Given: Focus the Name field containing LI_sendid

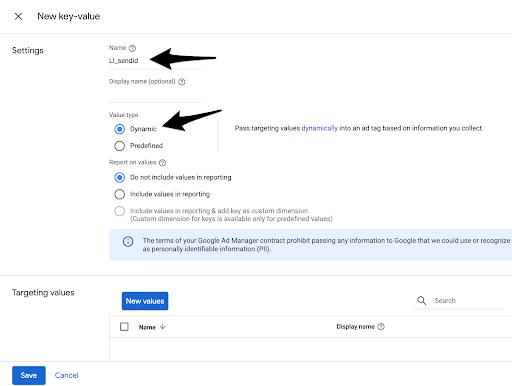Looking at the screenshot, I should 155,61.
